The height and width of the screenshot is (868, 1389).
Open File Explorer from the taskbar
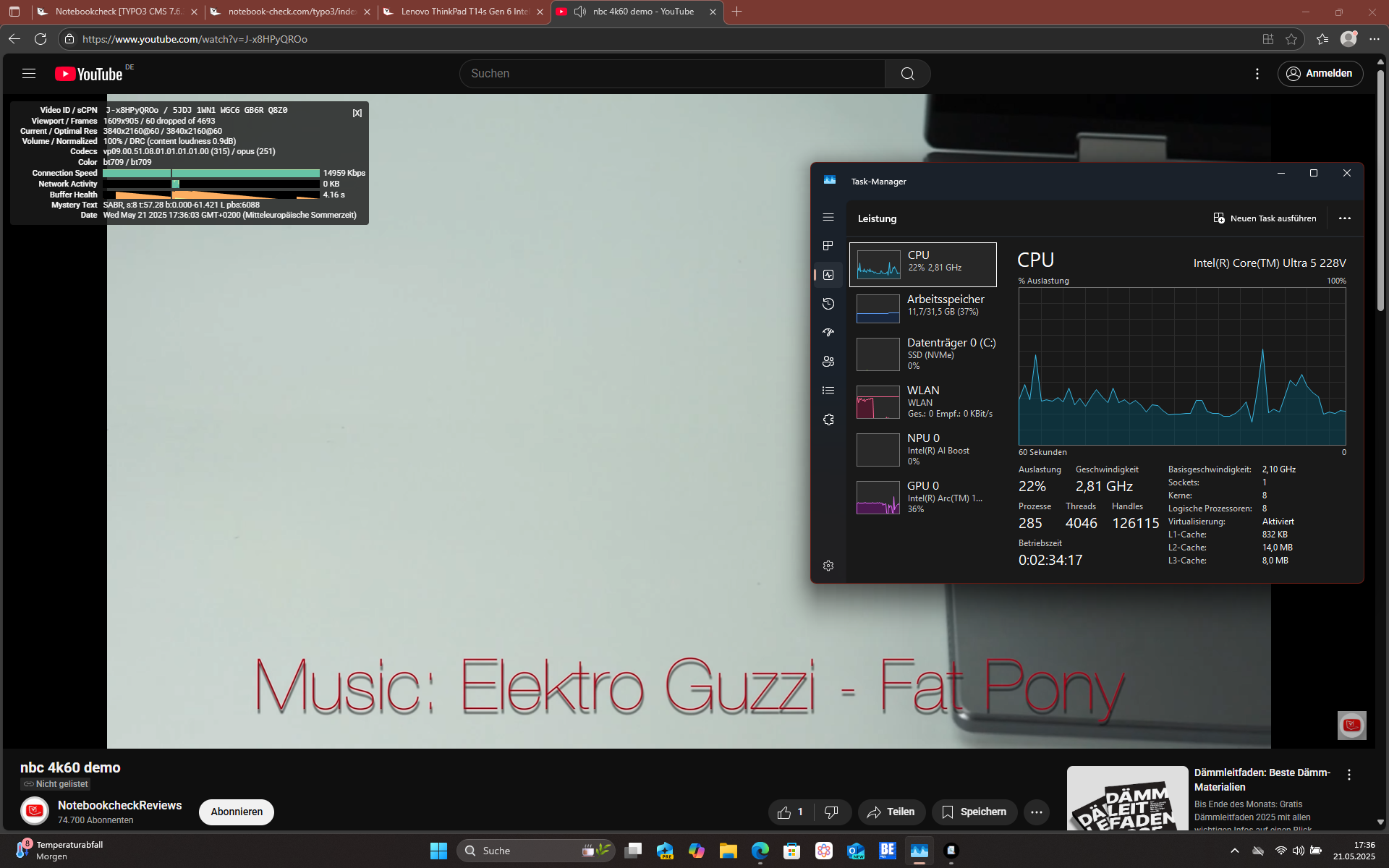pos(728,851)
